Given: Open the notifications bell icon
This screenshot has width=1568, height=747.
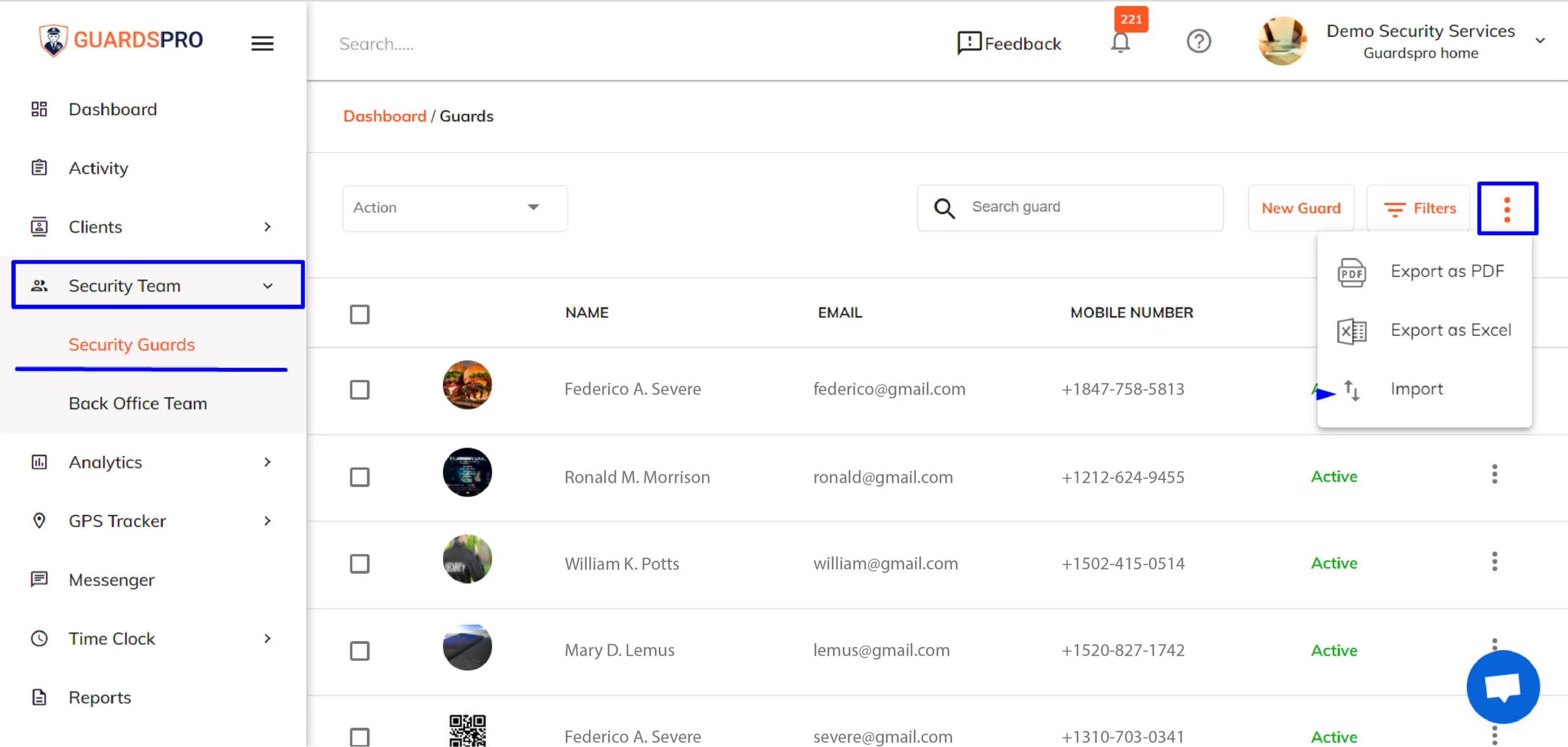Looking at the screenshot, I should click(x=1120, y=42).
